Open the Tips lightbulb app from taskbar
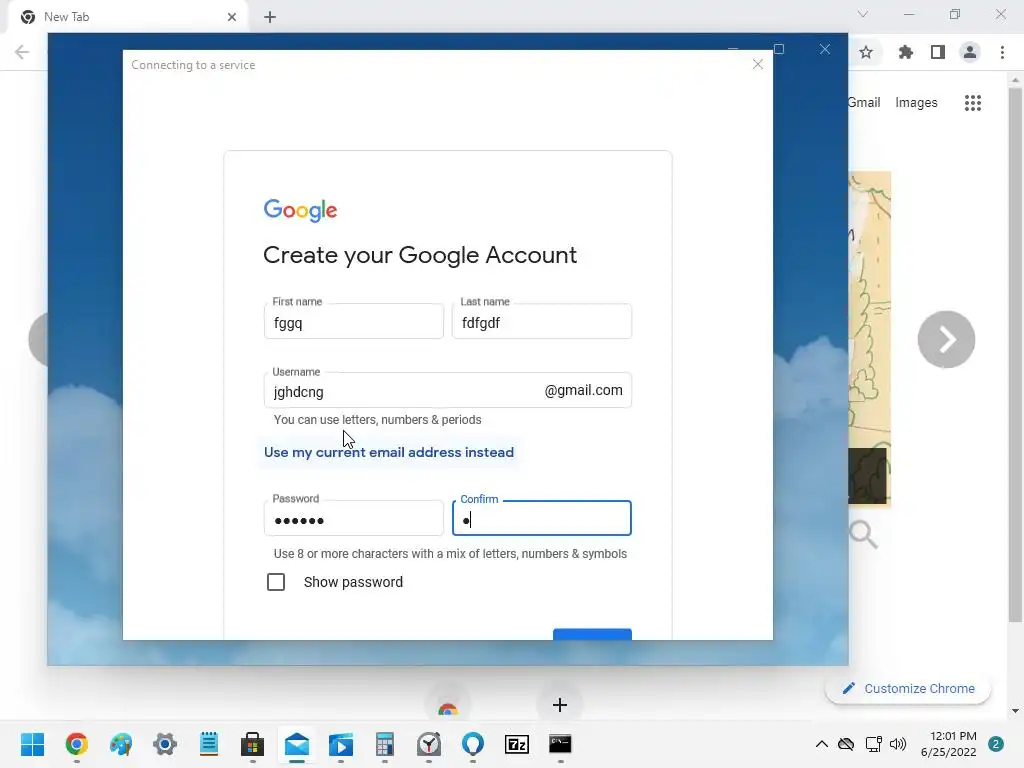The width and height of the screenshot is (1024, 768). coord(473,744)
